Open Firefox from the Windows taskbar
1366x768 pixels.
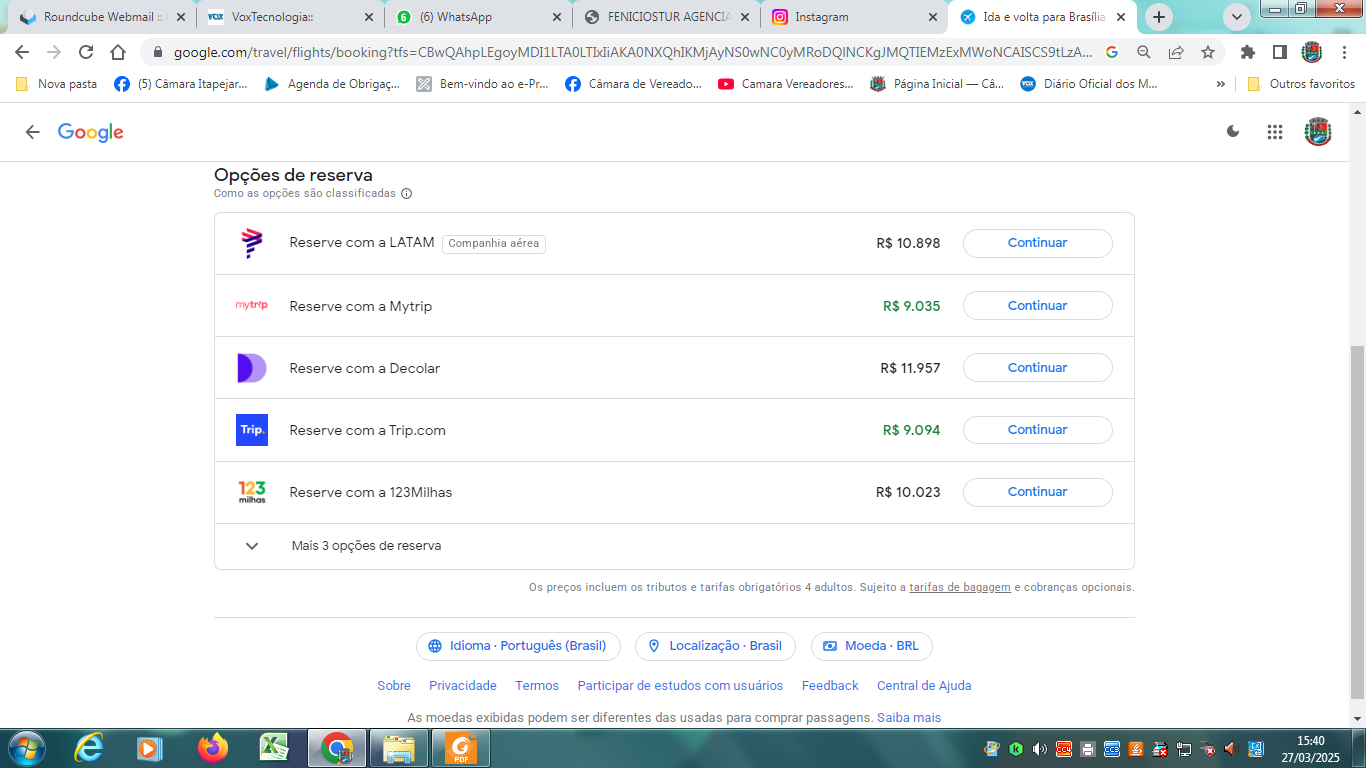click(x=212, y=748)
